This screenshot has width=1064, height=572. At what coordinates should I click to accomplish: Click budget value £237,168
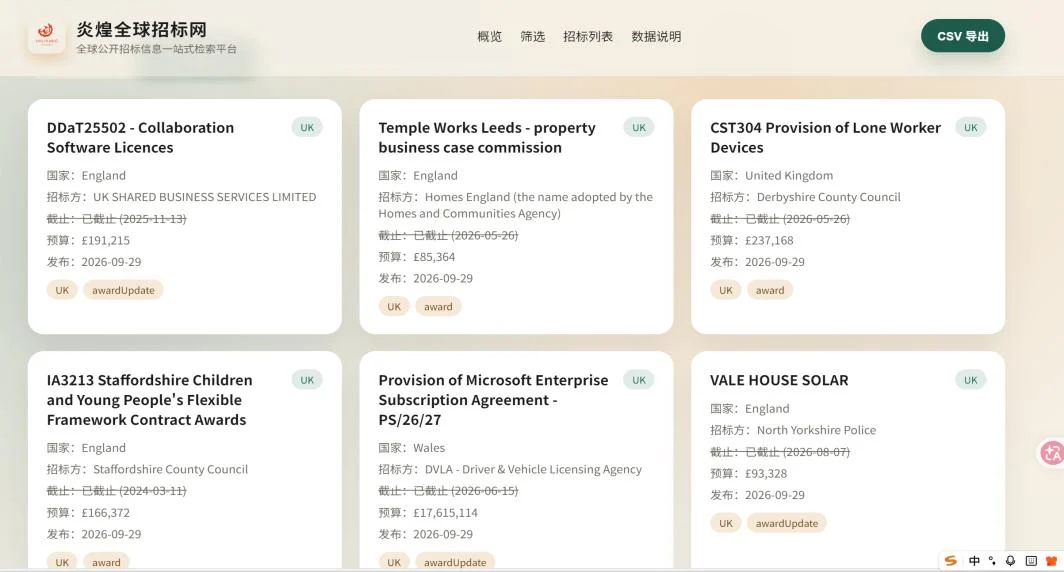pyautogui.click(x=770, y=240)
